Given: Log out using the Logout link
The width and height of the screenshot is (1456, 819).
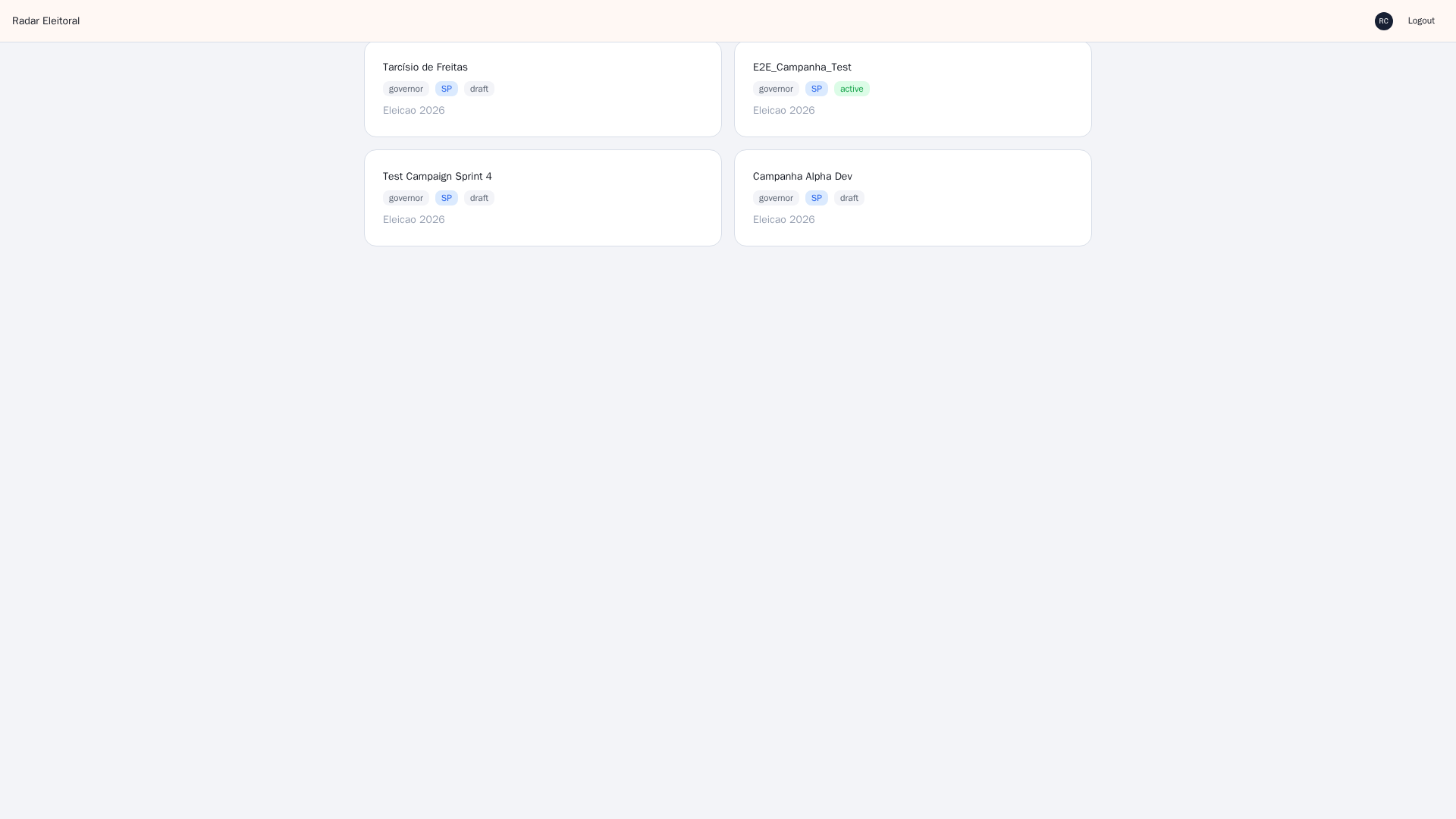Looking at the screenshot, I should tap(1421, 21).
